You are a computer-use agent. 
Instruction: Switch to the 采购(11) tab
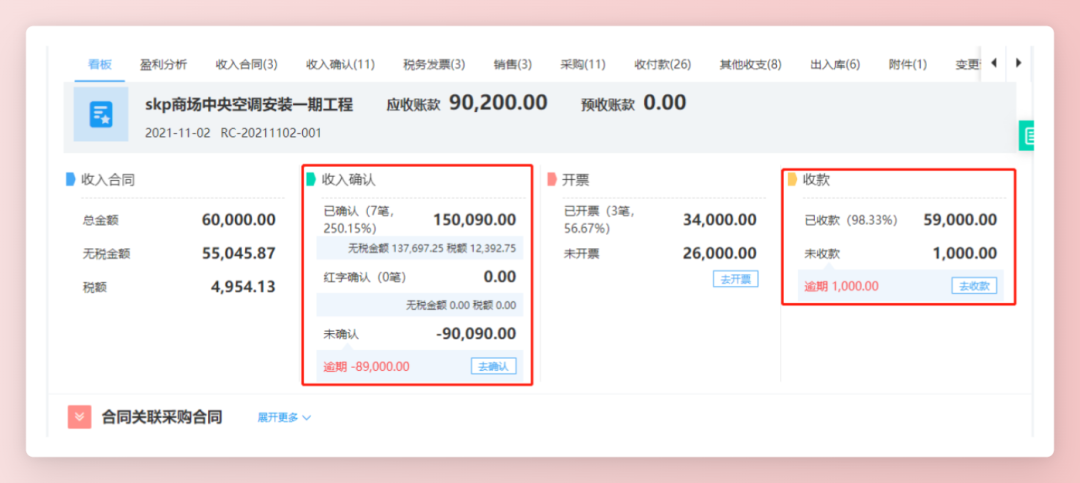[x=583, y=65]
